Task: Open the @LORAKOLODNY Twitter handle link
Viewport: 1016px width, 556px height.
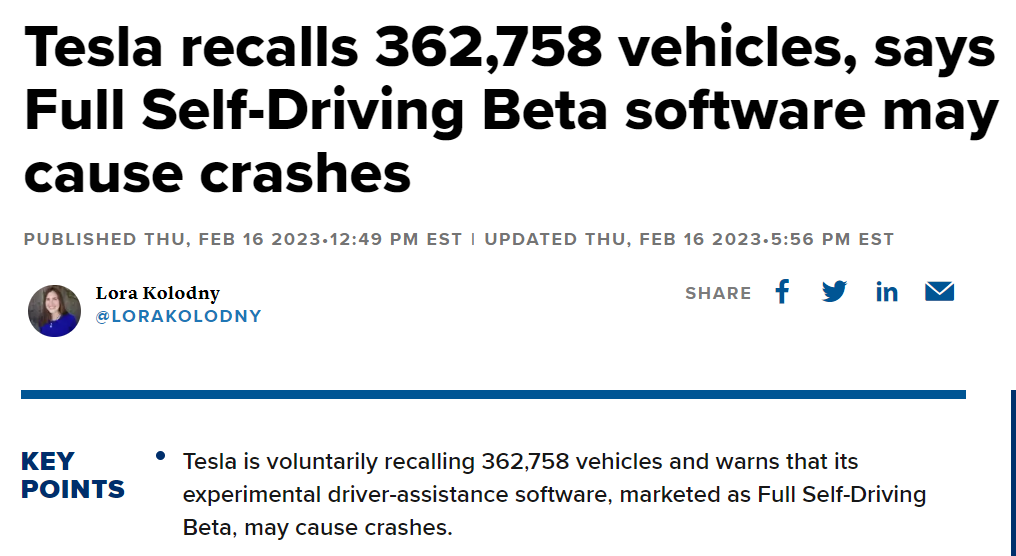Action: pos(178,316)
